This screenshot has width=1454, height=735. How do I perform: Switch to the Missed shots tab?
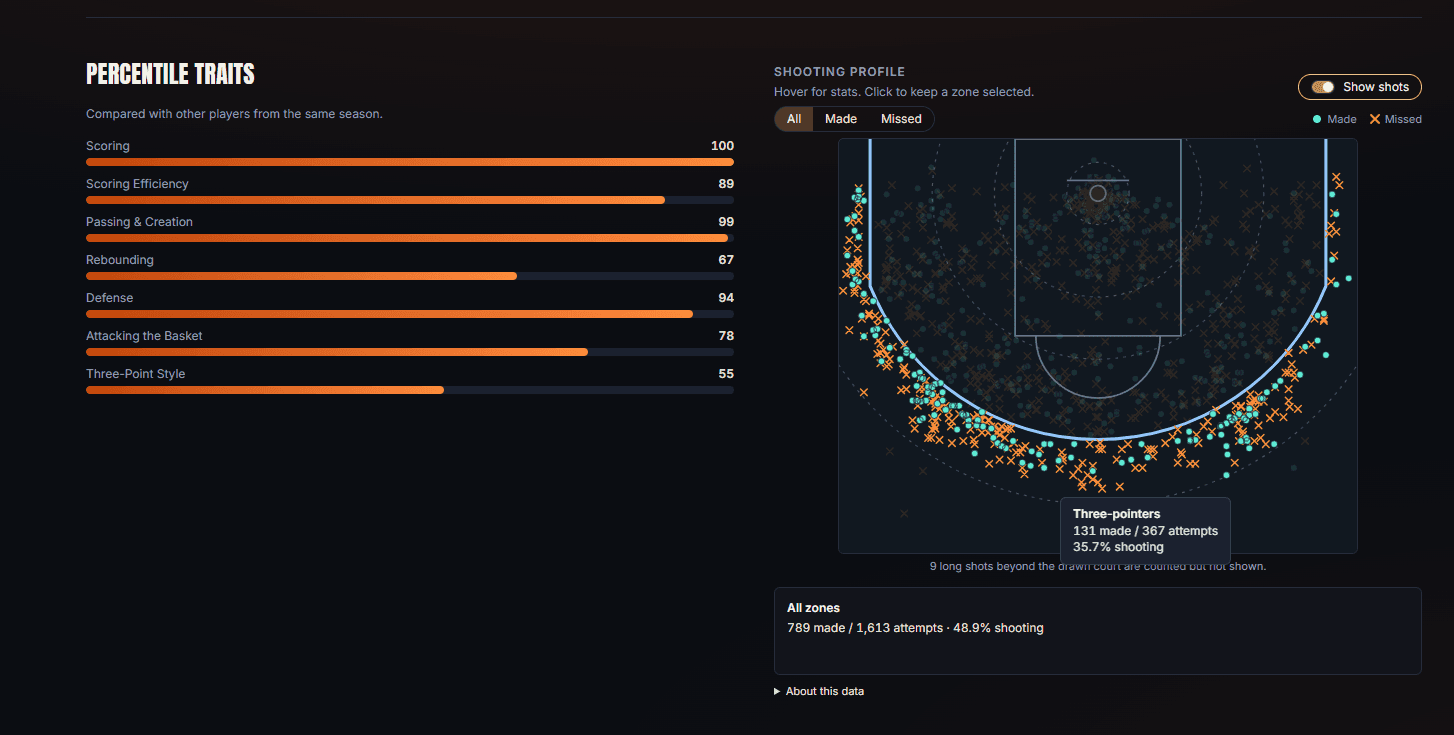click(901, 119)
